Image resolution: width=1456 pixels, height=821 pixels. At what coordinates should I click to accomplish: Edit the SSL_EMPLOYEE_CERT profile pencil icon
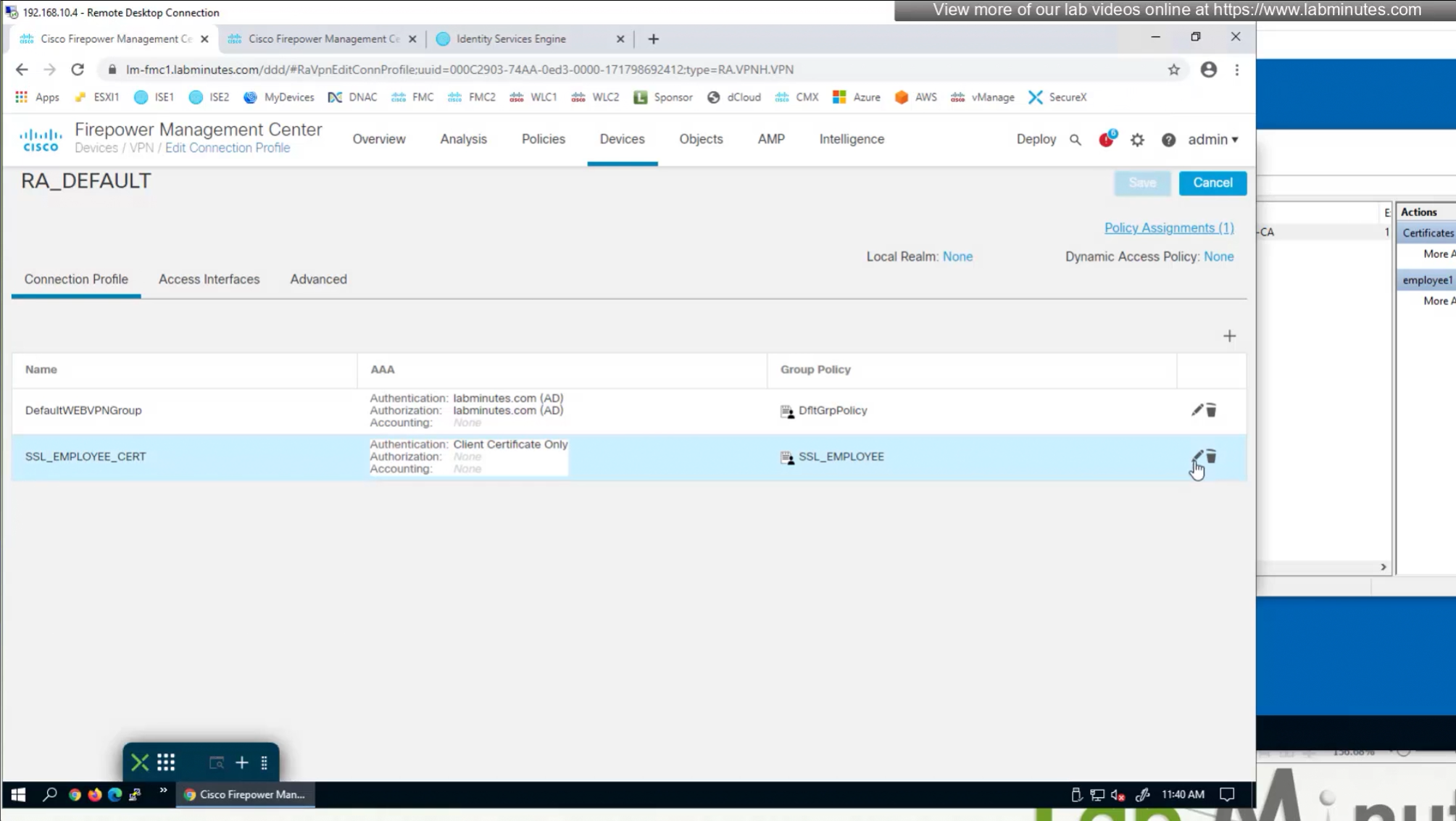tap(1197, 456)
